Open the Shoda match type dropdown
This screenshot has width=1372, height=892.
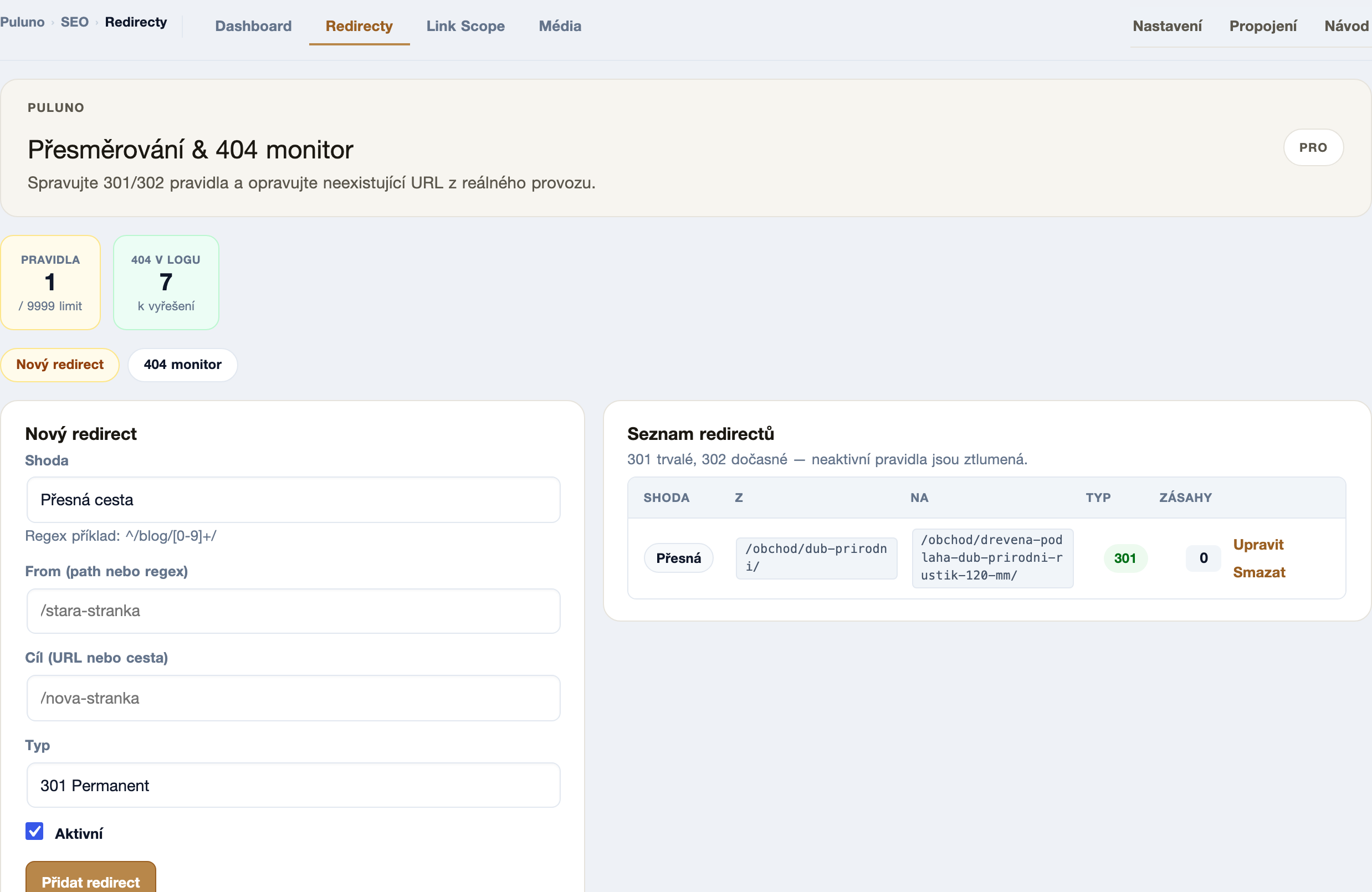(x=294, y=500)
